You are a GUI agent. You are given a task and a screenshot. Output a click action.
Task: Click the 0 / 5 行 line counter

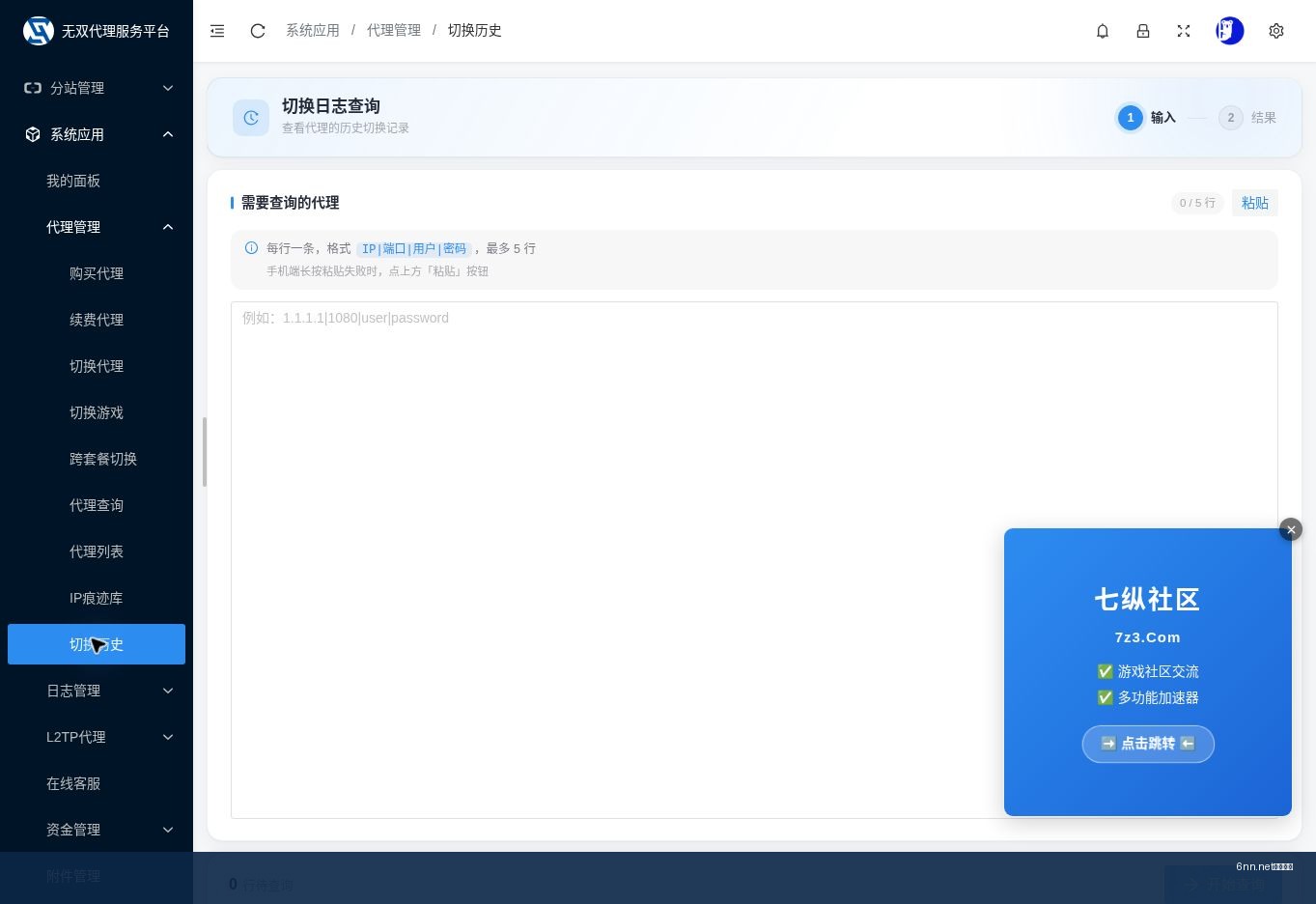pyautogui.click(x=1197, y=203)
